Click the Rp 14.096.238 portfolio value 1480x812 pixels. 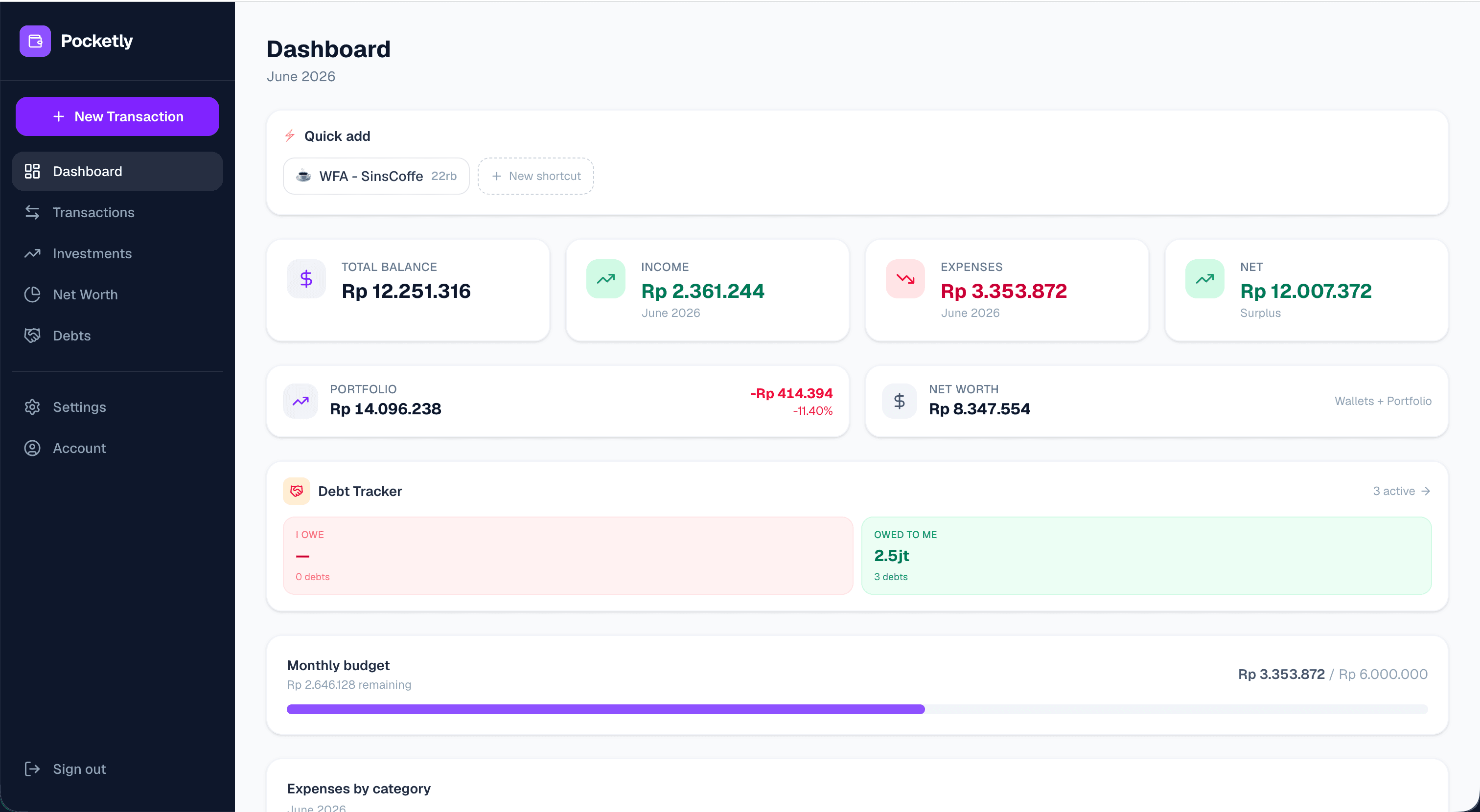click(386, 409)
